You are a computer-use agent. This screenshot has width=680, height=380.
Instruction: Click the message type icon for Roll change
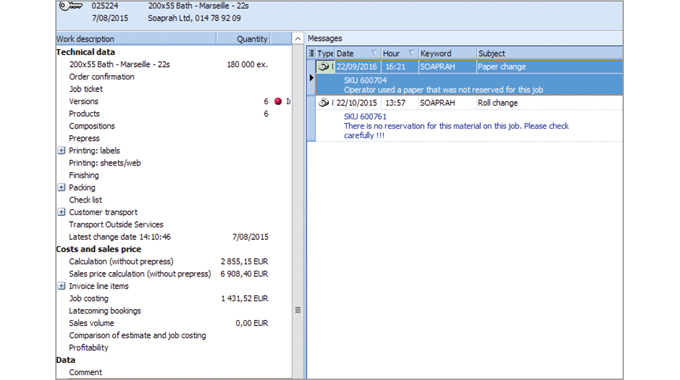[324, 103]
